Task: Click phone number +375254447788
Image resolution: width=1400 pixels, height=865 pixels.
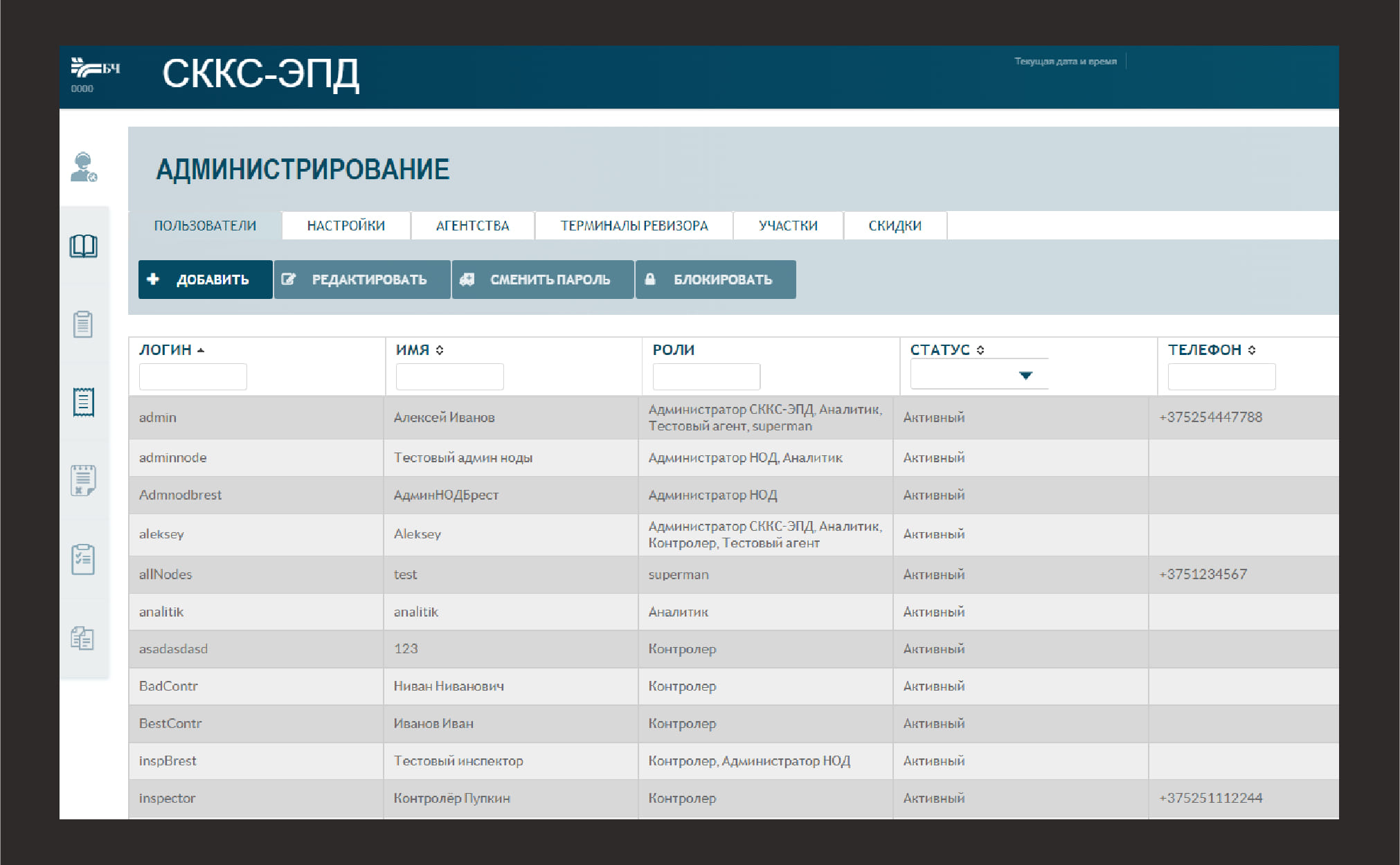Action: pyautogui.click(x=1211, y=417)
